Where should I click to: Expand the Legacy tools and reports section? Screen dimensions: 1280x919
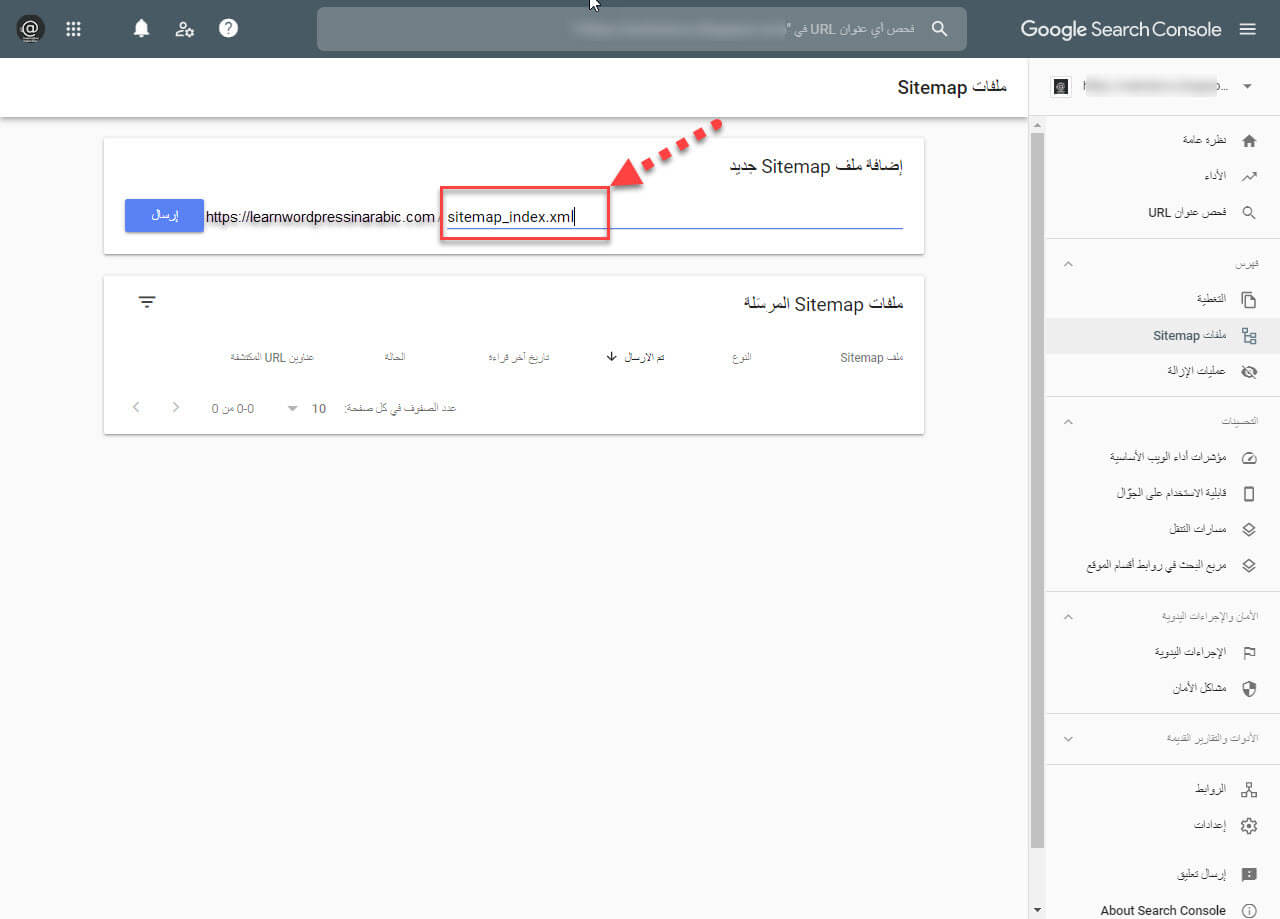tap(1068, 739)
